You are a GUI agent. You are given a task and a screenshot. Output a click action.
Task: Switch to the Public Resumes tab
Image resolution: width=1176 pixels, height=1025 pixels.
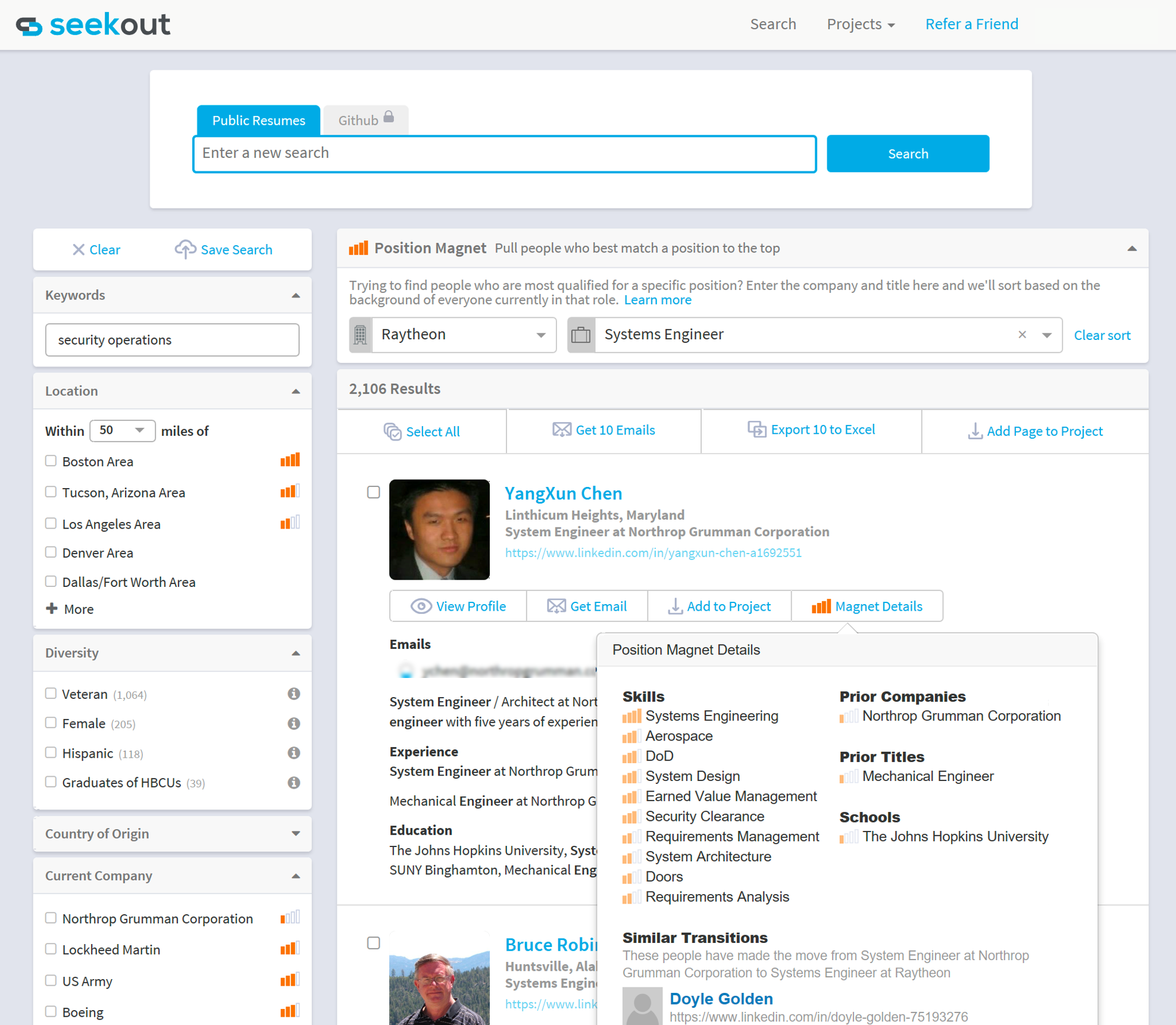point(258,120)
